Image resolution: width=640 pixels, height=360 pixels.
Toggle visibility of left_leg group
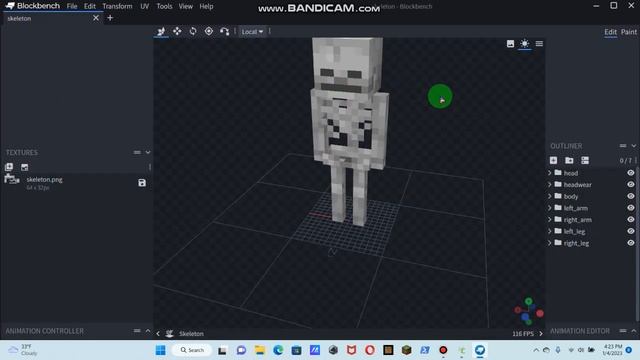coord(631,231)
